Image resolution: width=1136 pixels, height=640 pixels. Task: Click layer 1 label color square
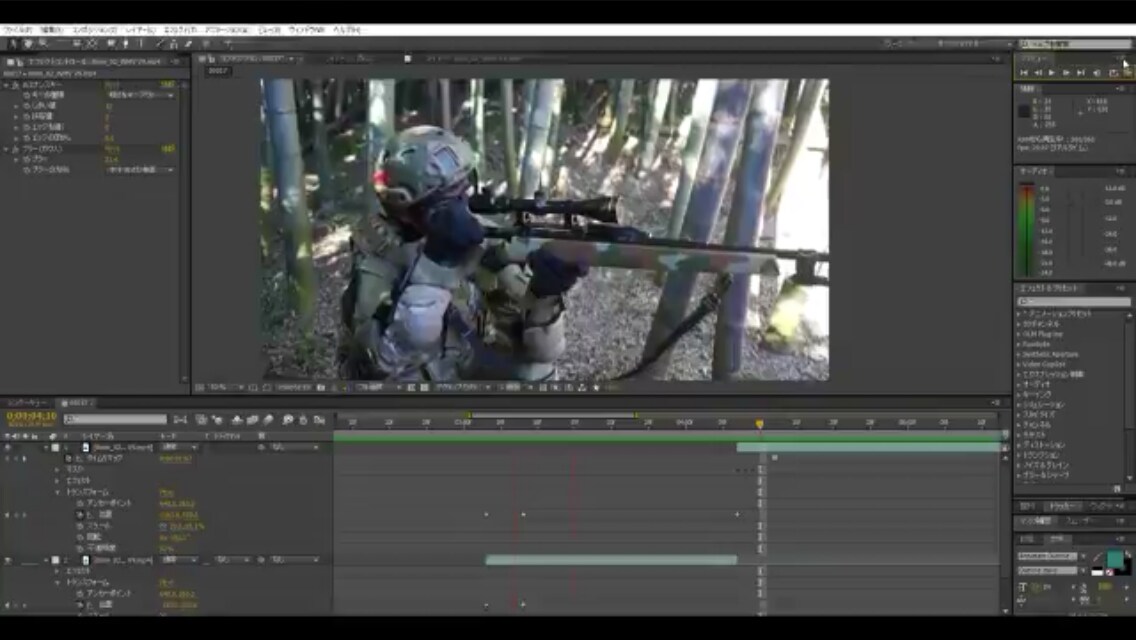(55, 448)
